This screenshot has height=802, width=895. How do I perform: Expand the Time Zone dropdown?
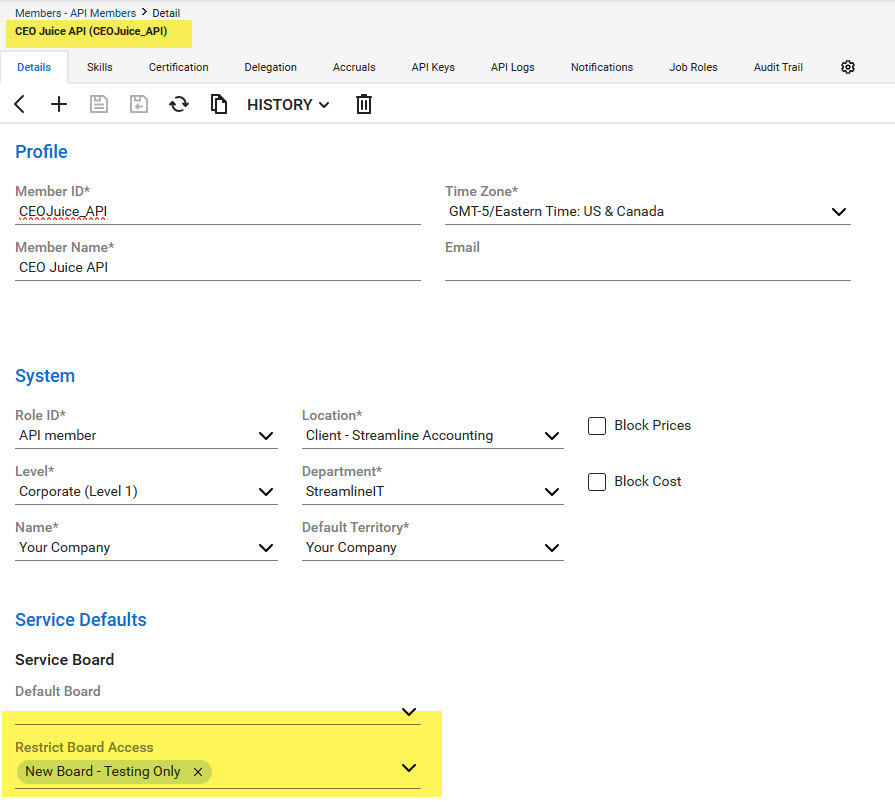tap(838, 212)
